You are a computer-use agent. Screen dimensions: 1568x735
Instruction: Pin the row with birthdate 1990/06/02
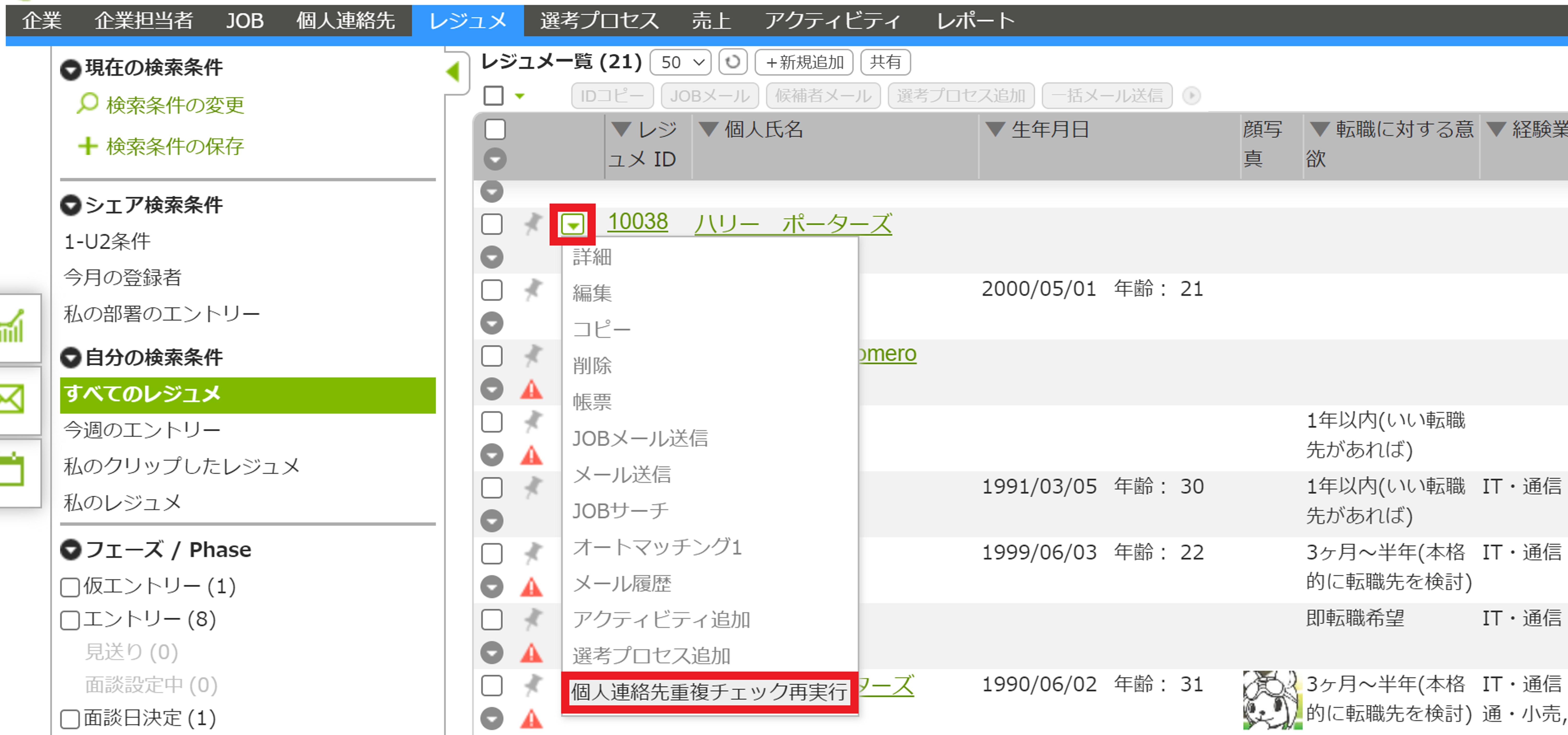point(533,685)
